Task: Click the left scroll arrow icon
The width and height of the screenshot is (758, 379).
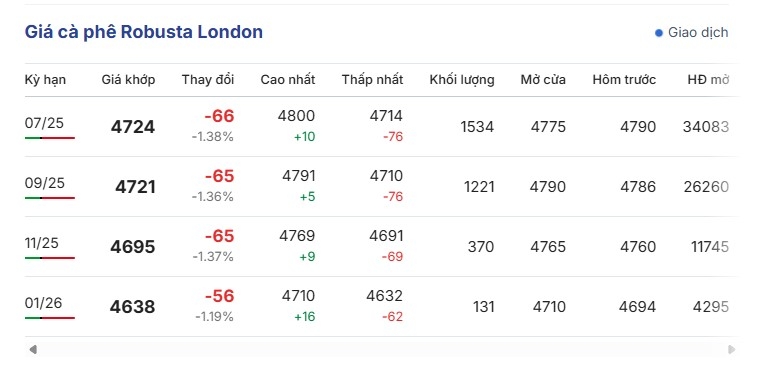Action: 33,349
